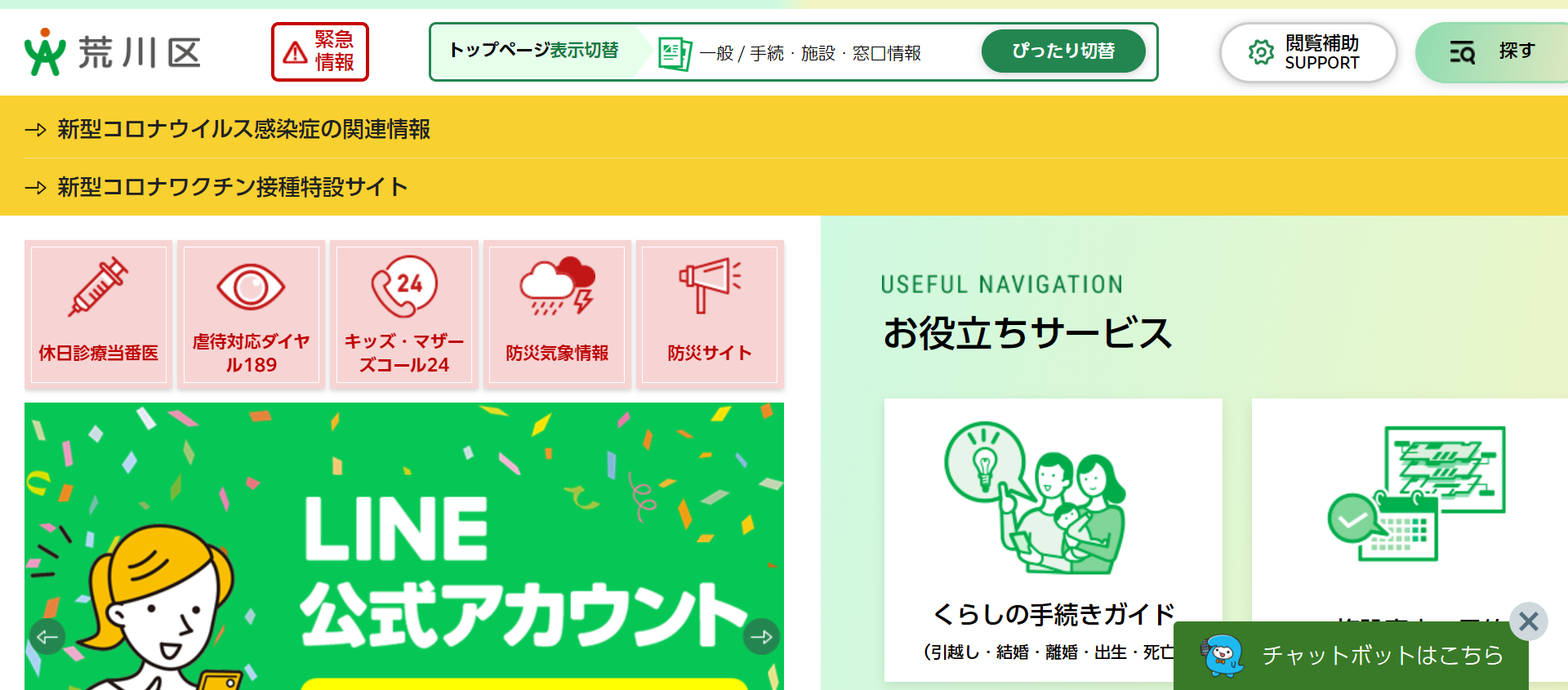Open the 緊急情報 emergency info button
Viewport: 1568px width, 690px height.
pyautogui.click(x=320, y=51)
